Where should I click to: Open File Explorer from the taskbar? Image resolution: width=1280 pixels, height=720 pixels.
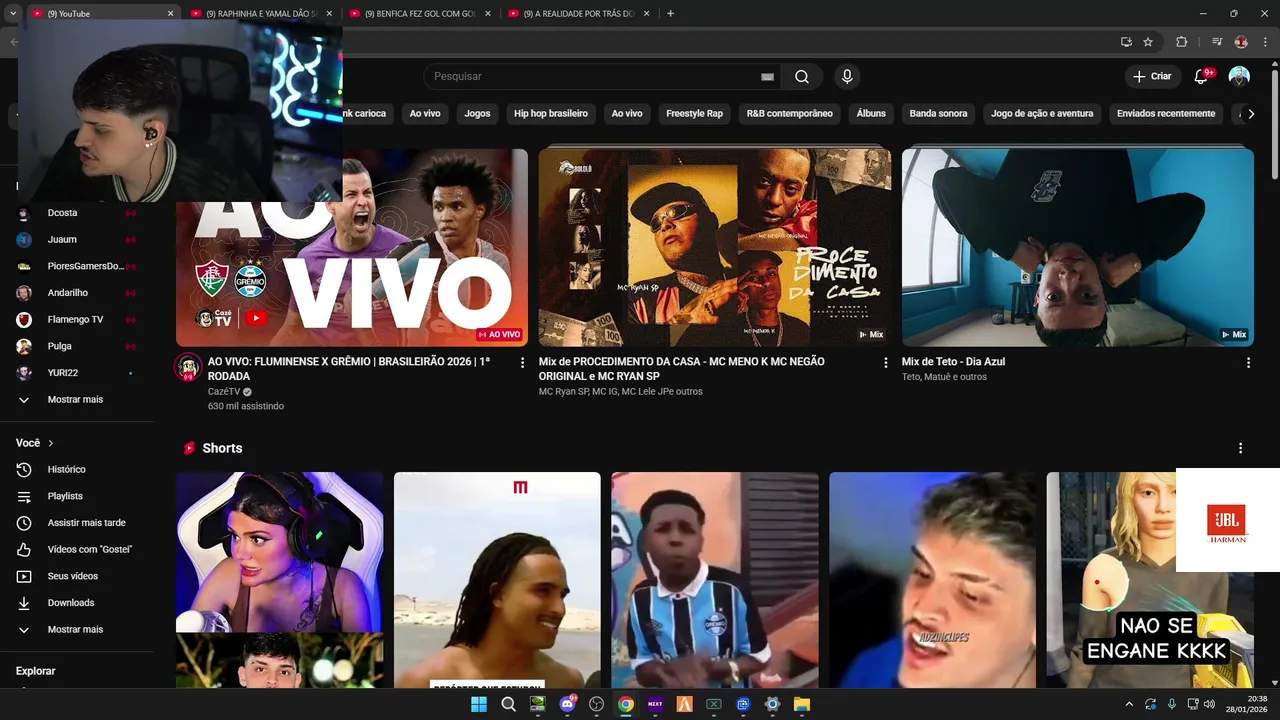[x=801, y=704]
